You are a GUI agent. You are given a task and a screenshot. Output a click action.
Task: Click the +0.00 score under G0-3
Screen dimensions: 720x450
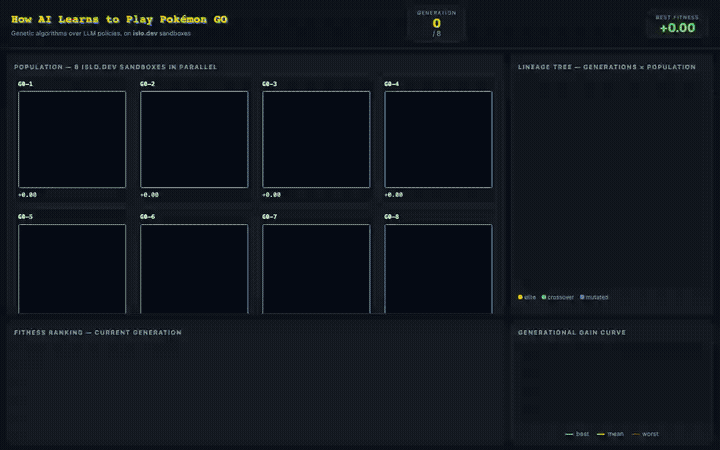(x=271, y=195)
